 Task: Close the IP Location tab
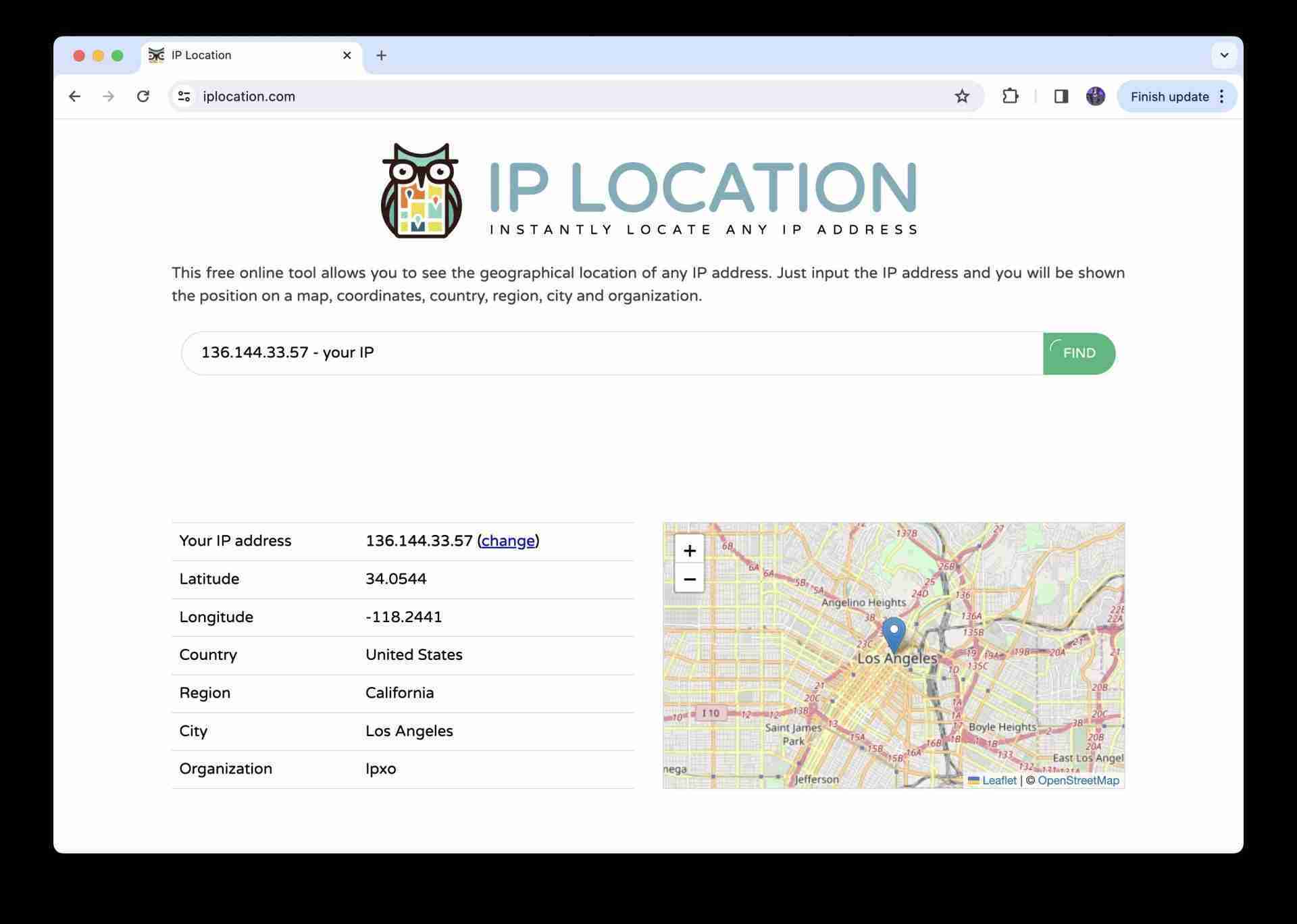click(x=347, y=55)
